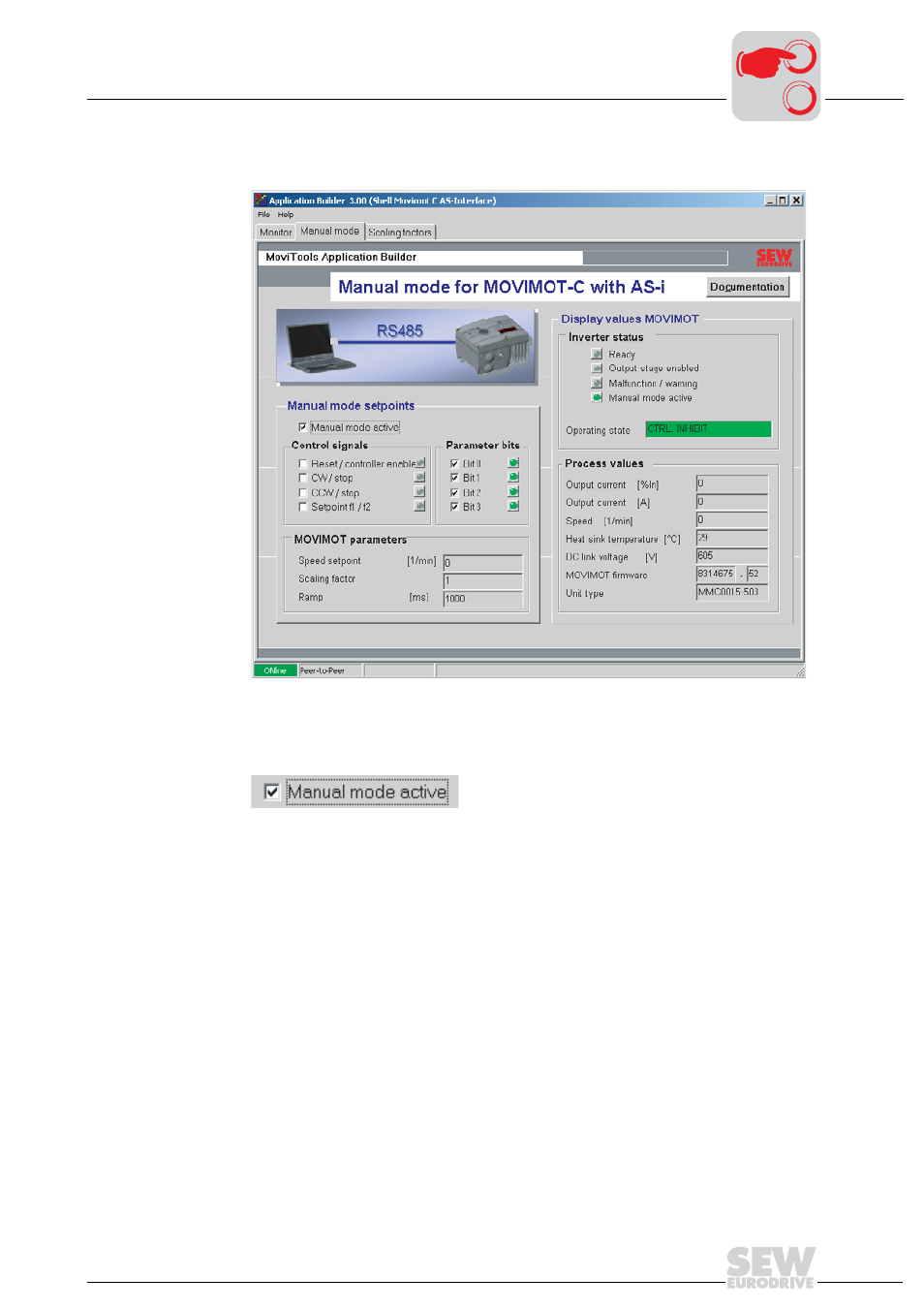Click the DC link voltage value field
Screen dimensions: 924x1309
732,555
